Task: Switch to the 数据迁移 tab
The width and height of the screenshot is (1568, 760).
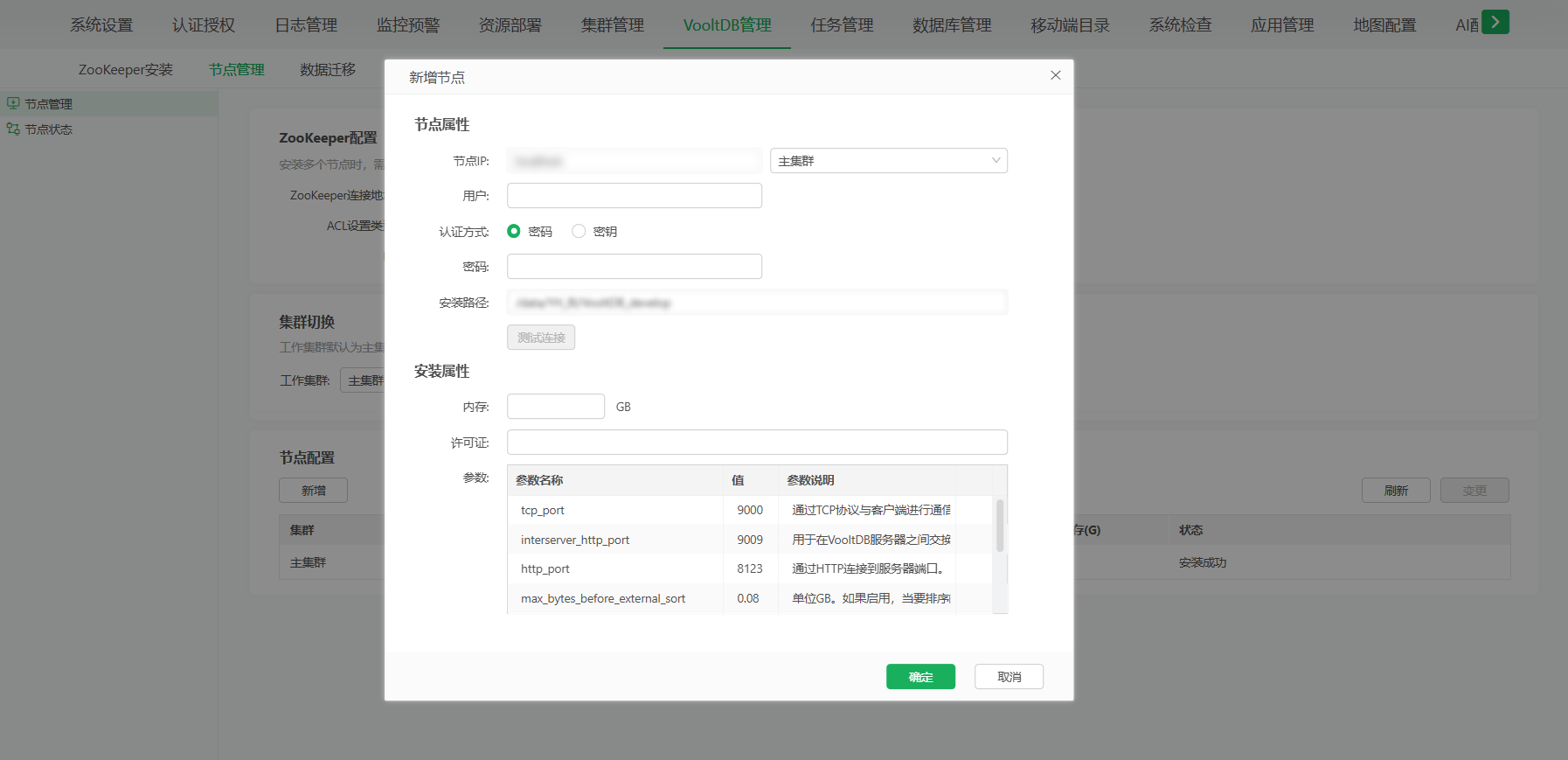Action: coord(328,69)
